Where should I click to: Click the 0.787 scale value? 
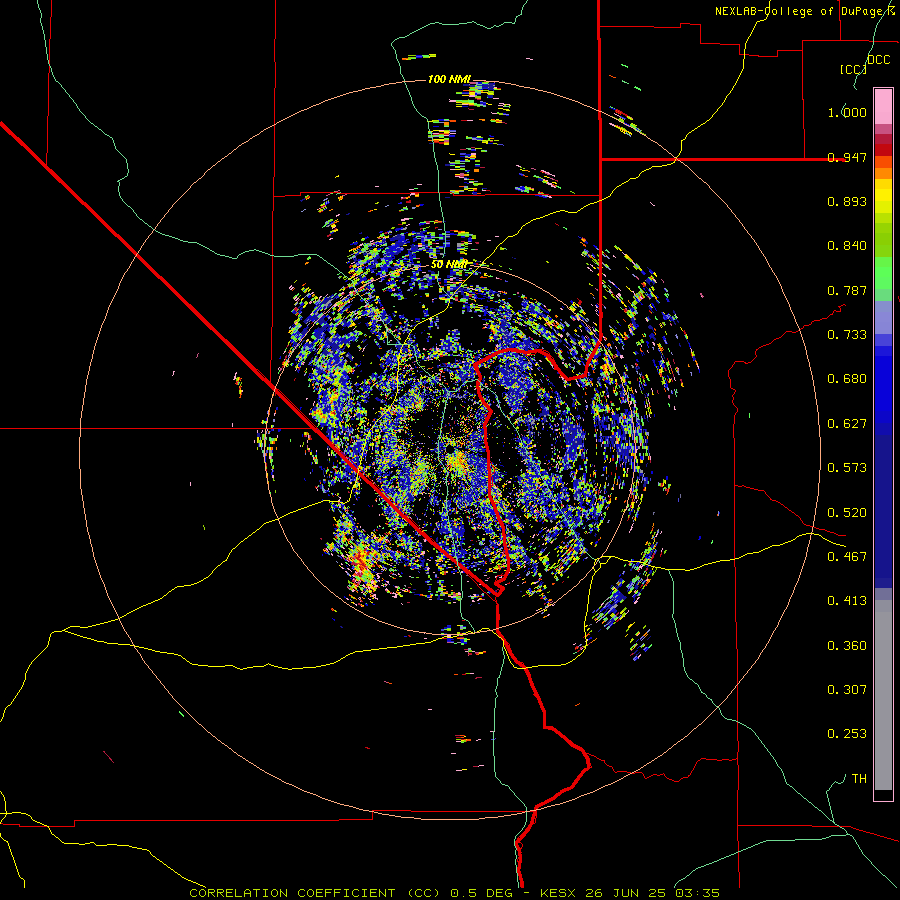(847, 290)
